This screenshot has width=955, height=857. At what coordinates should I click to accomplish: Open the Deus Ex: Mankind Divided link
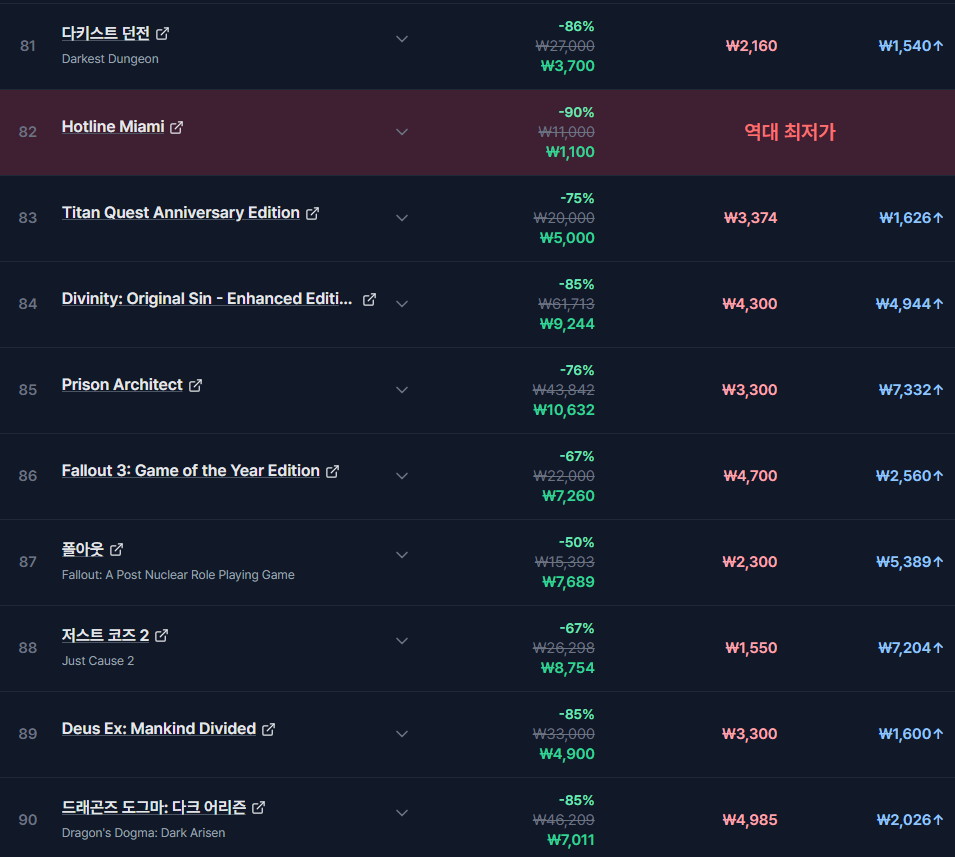(159, 728)
